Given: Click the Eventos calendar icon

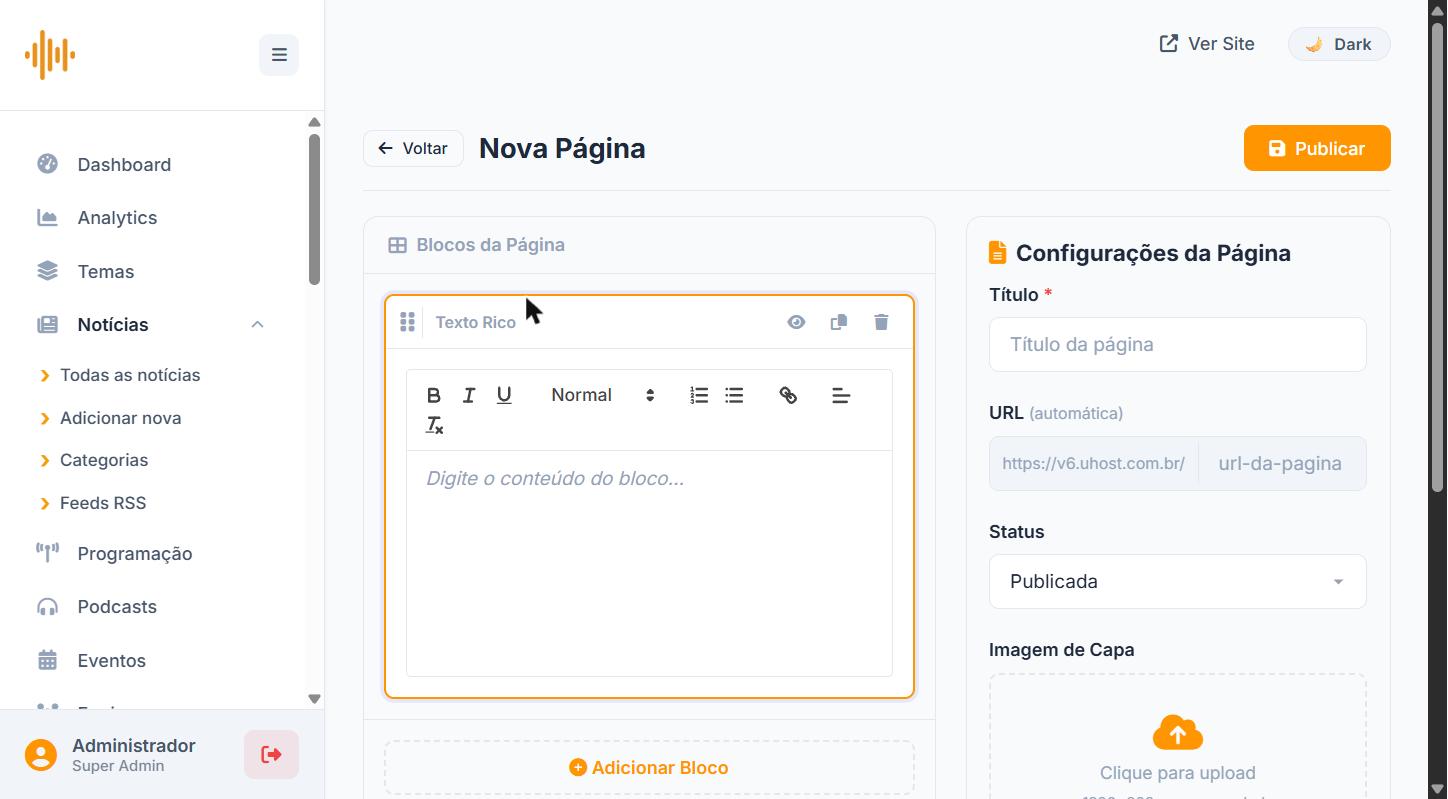Looking at the screenshot, I should coord(47,660).
